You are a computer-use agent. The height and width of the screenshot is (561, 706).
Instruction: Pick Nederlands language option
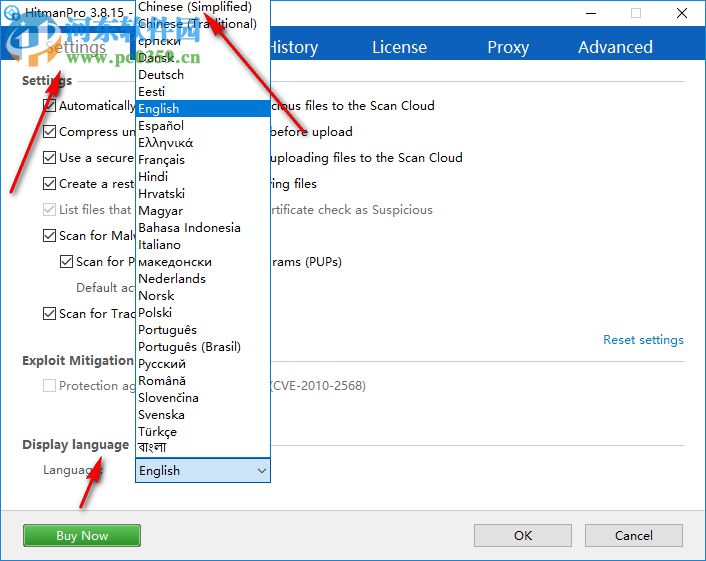pyautogui.click(x=203, y=279)
